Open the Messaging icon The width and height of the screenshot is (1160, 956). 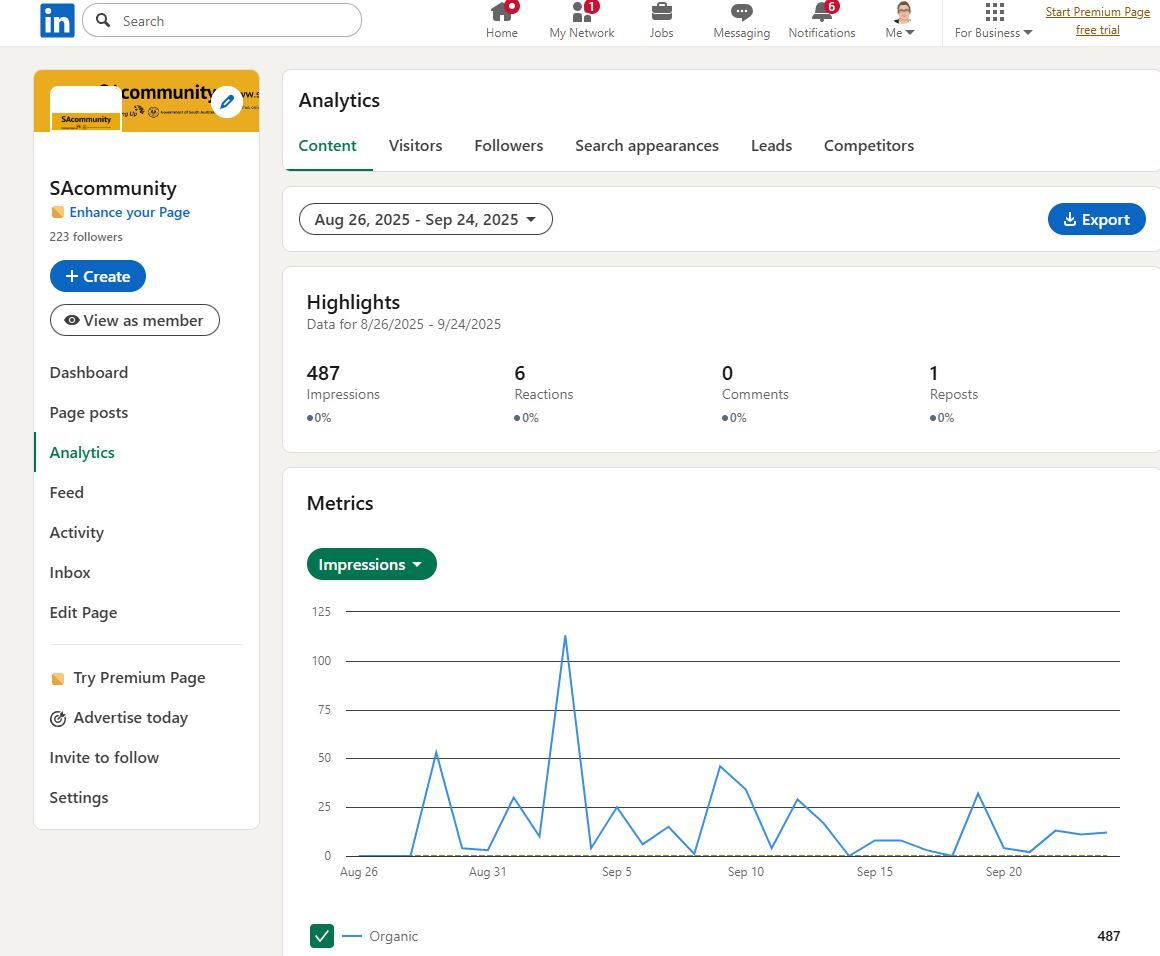tap(741, 13)
